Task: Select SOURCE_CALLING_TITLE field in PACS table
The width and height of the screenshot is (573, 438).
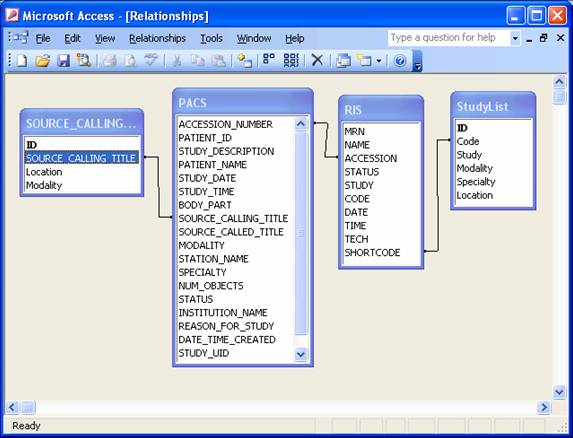Action: (233, 218)
